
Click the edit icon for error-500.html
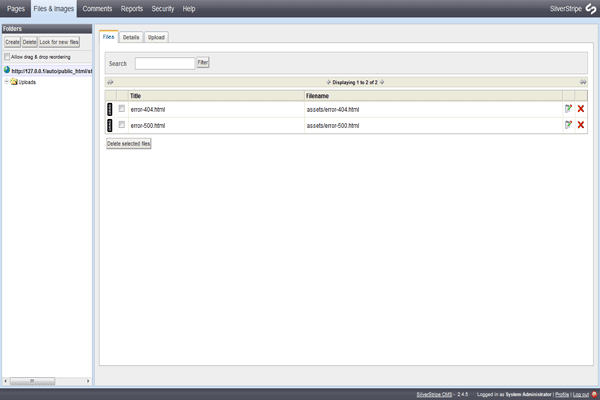tap(568, 125)
